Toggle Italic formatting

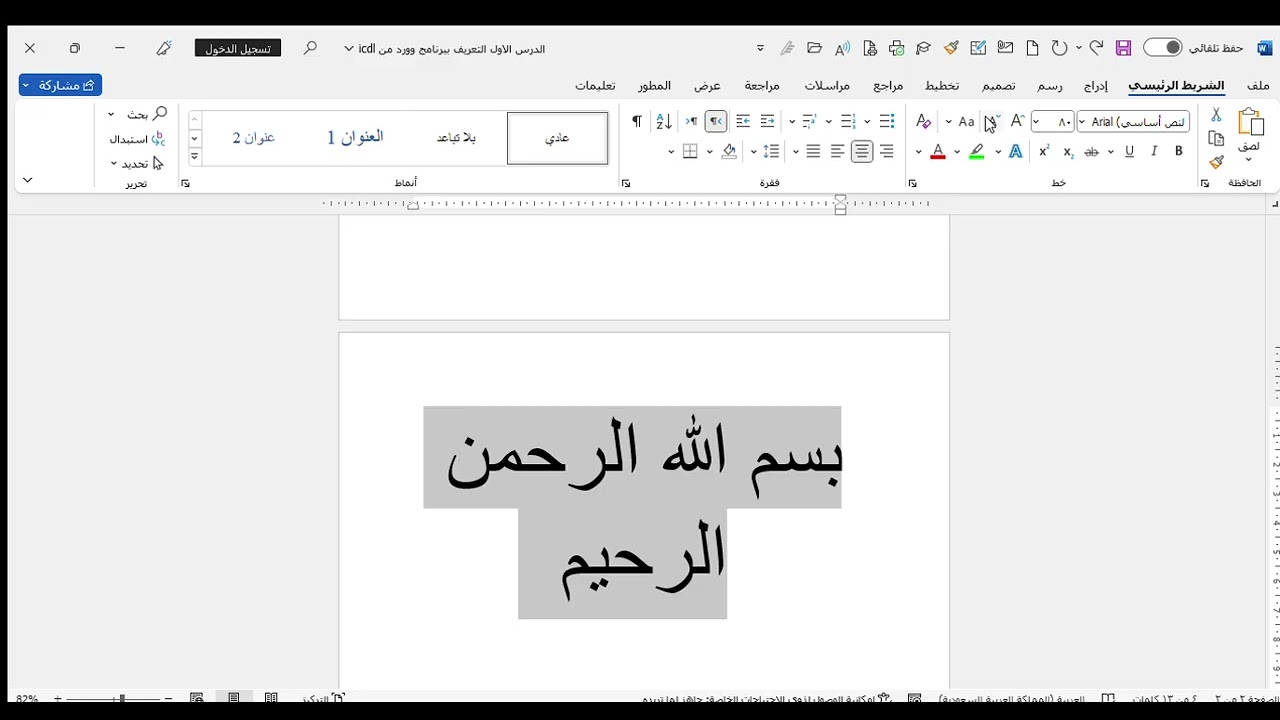click(x=1154, y=152)
